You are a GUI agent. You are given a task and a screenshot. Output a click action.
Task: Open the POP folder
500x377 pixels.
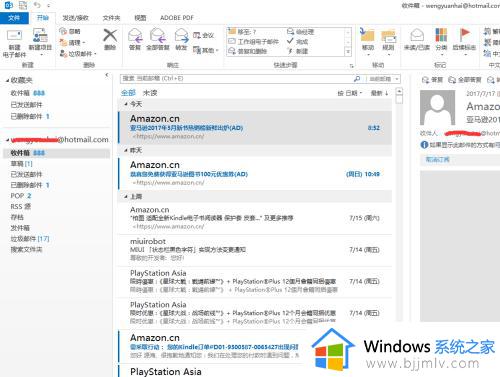coord(21,196)
